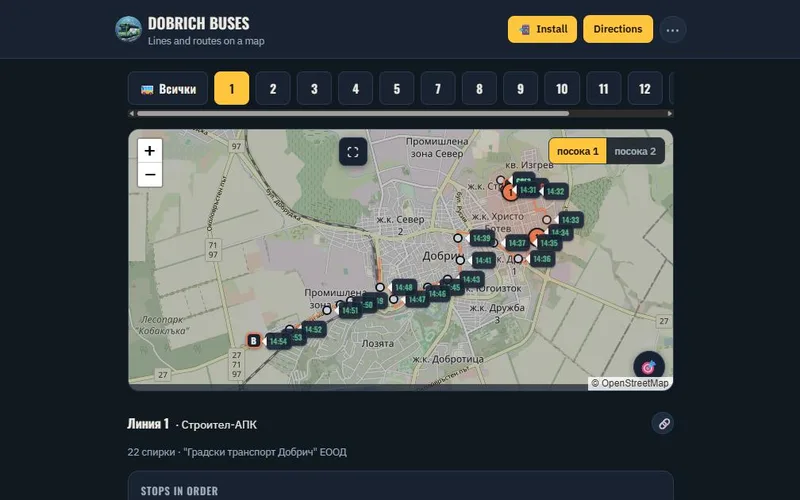The height and width of the screenshot is (500, 800).
Task: Click the line tabs horizontal scrollbar thumb
Action: [x=353, y=113]
